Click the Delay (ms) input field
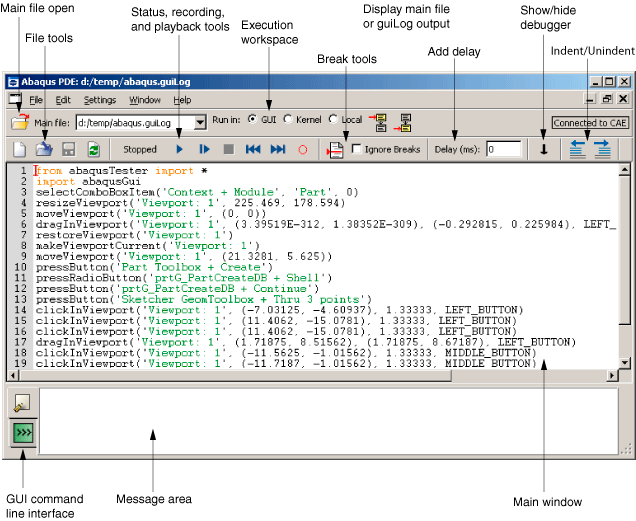 click(504, 149)
